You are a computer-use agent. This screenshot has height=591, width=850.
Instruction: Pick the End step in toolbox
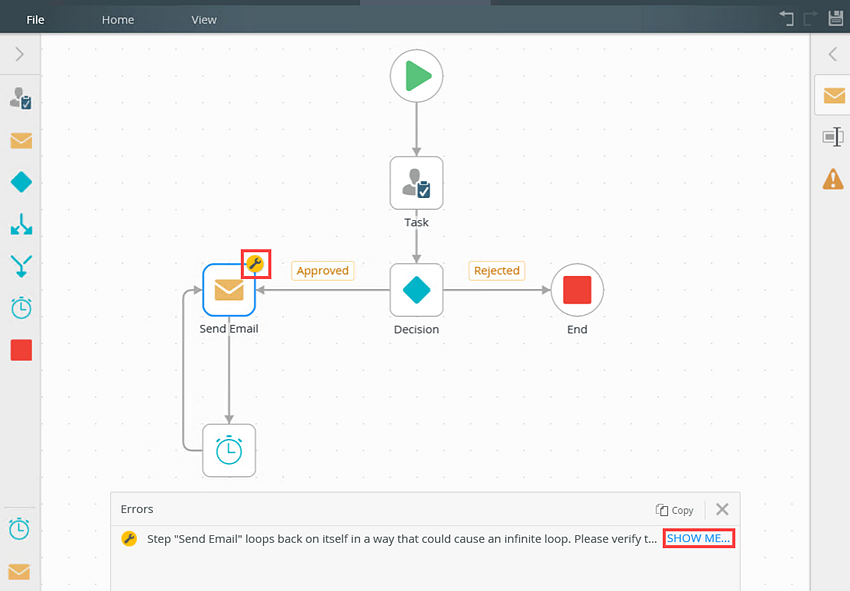21,350
